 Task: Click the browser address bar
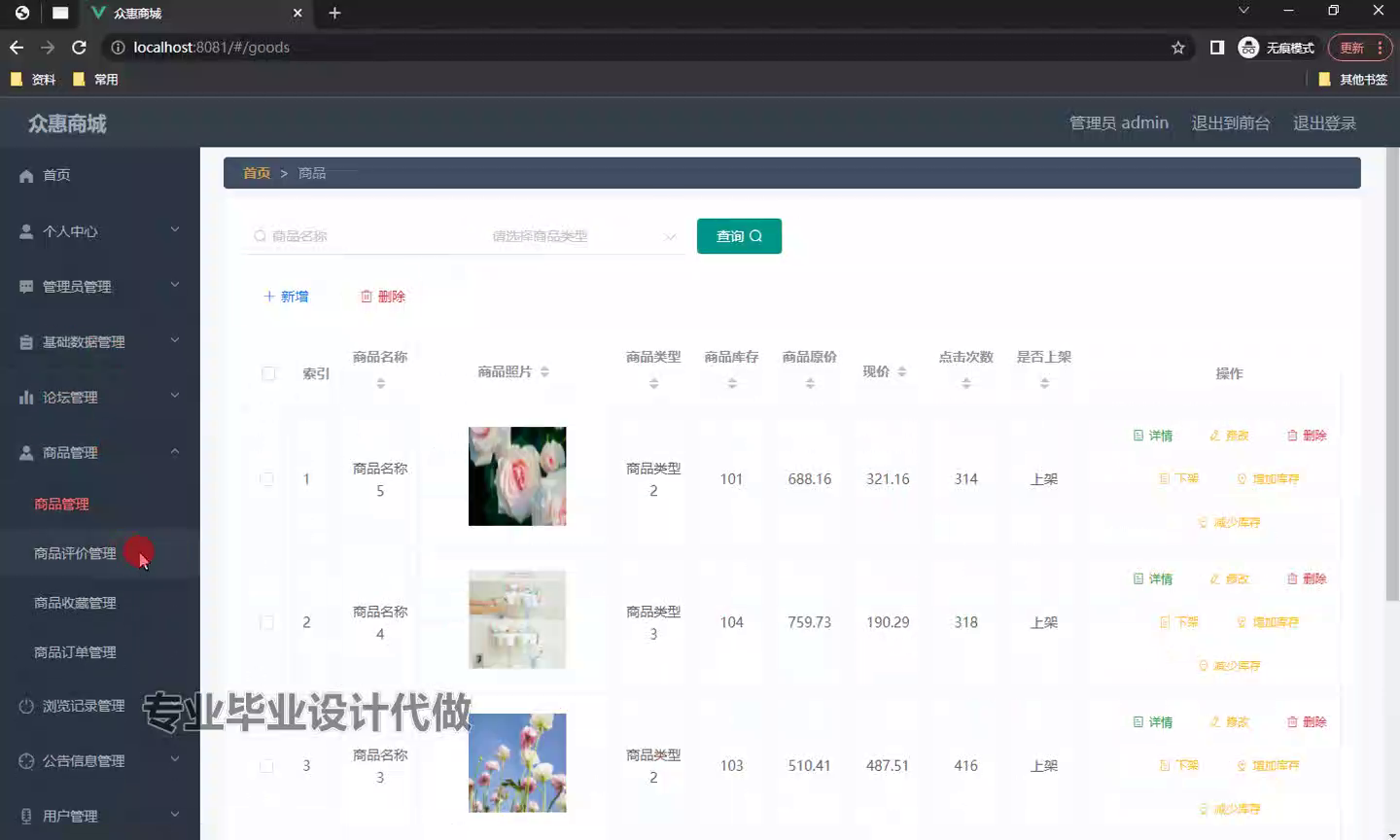tap(642, 48)
